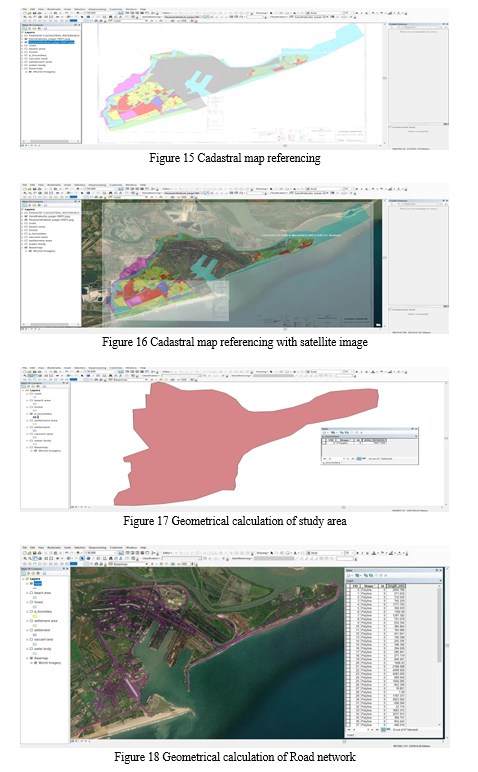Select the first row selector in Figure 18 table
This screenshot has width=478, height=772.
pos(348,590)
